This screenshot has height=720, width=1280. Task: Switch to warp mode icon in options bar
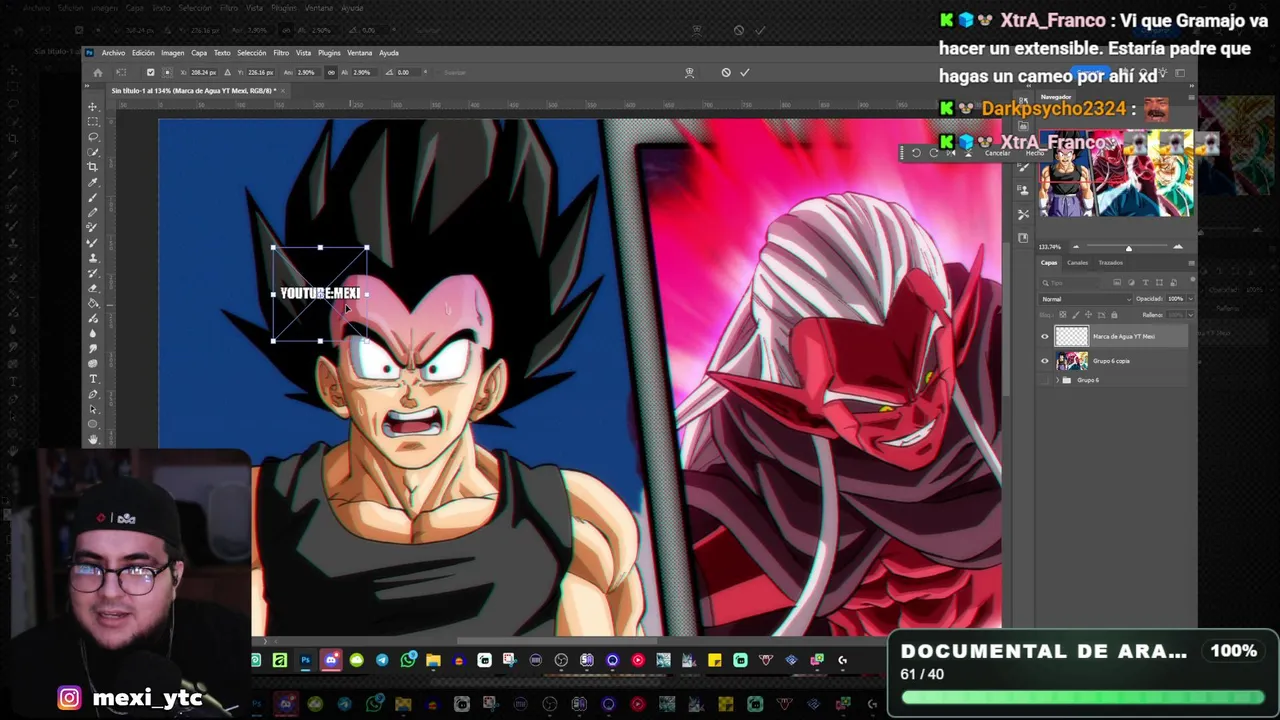pos(689,72)
